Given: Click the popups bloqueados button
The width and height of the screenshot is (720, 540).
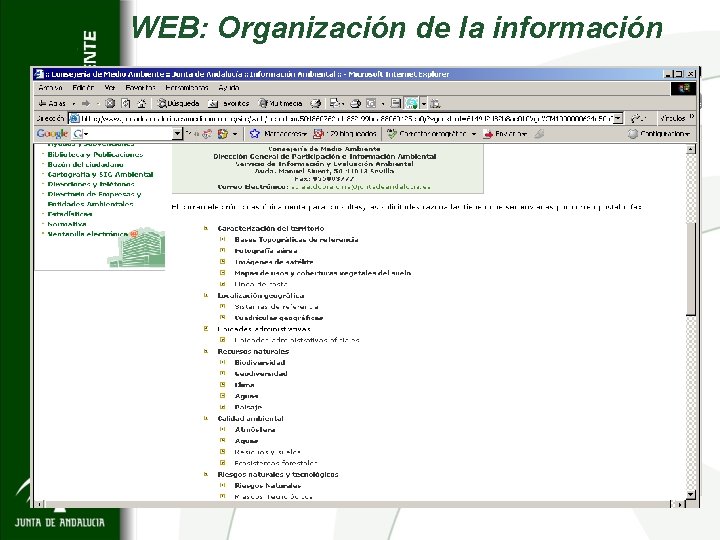Looking at the screenshot, I should click(x=345, y=134).
